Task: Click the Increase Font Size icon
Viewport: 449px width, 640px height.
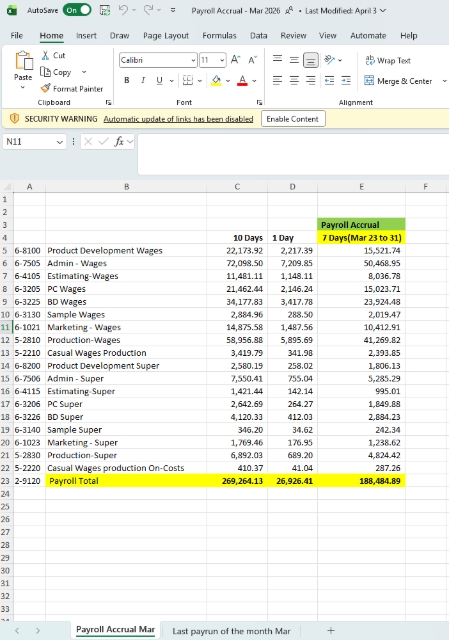Action: point(236,60)
